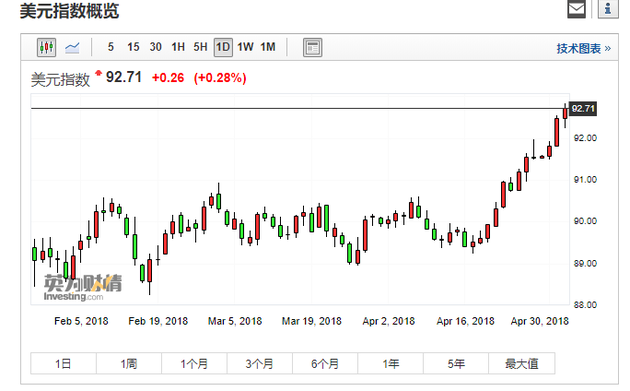Click the 美元指数 instrument name
This screenshot has height=391, width=630.
click(x=60, y=80)
